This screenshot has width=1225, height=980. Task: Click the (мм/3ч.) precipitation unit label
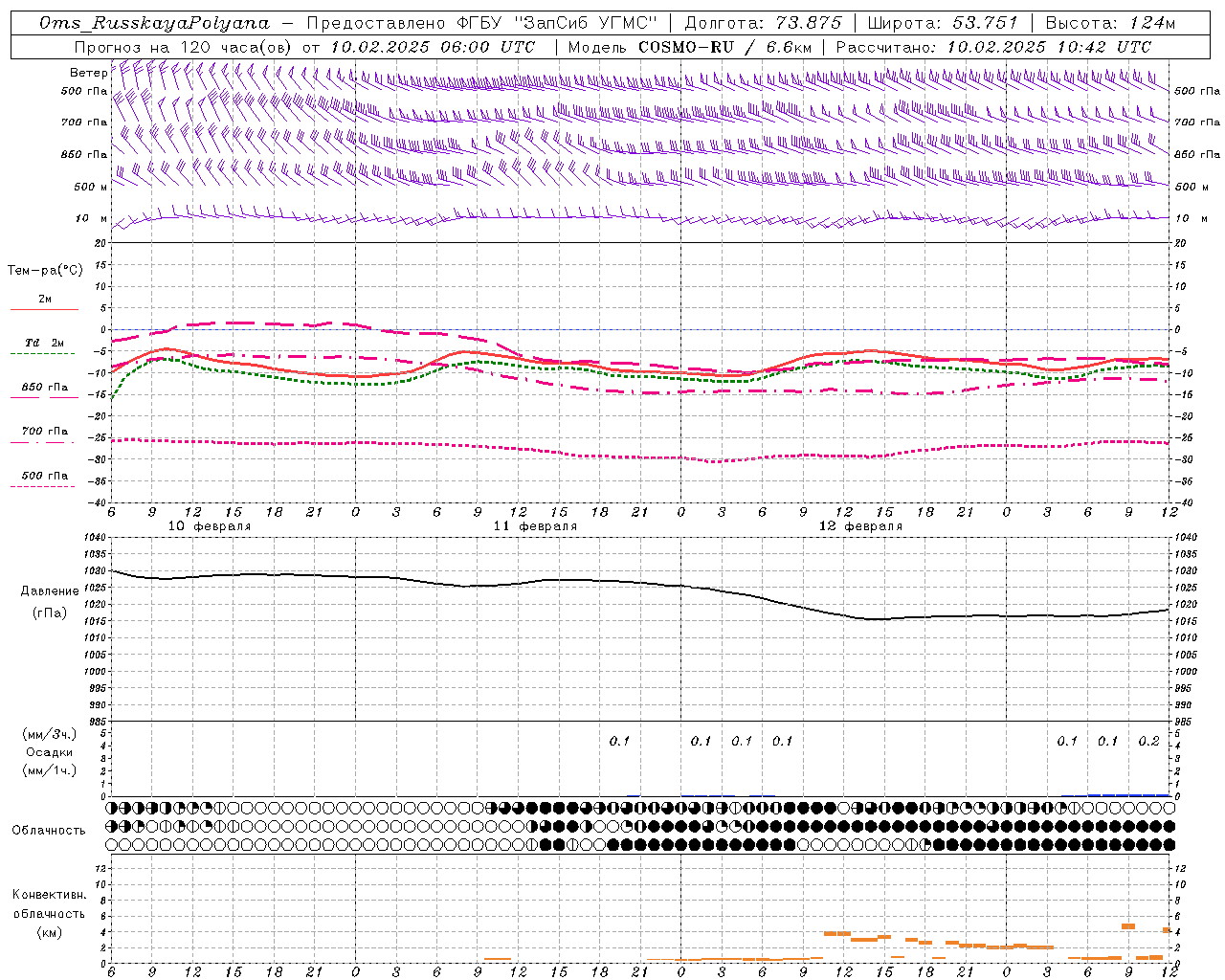tap(49, 734)
